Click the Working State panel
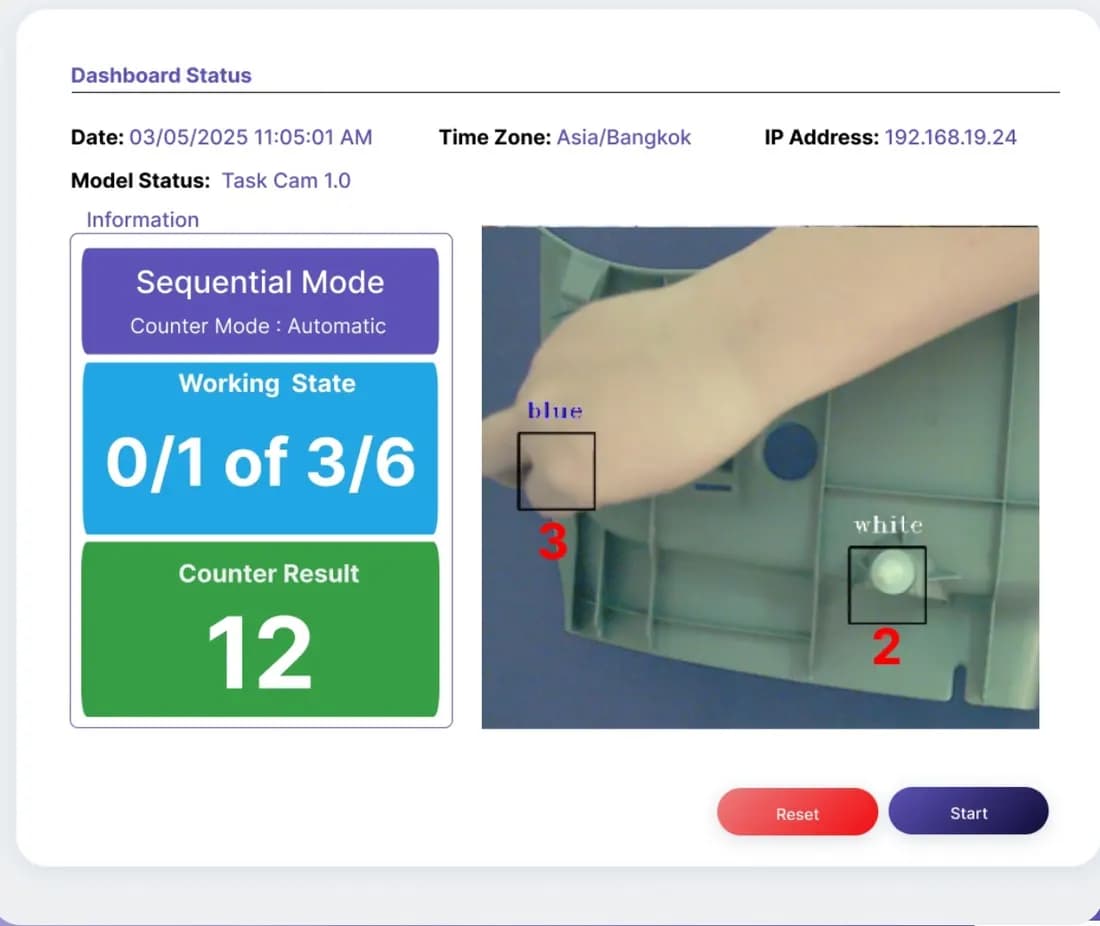Viewport: 1100px width, 926px height. [x=260, y=448]
